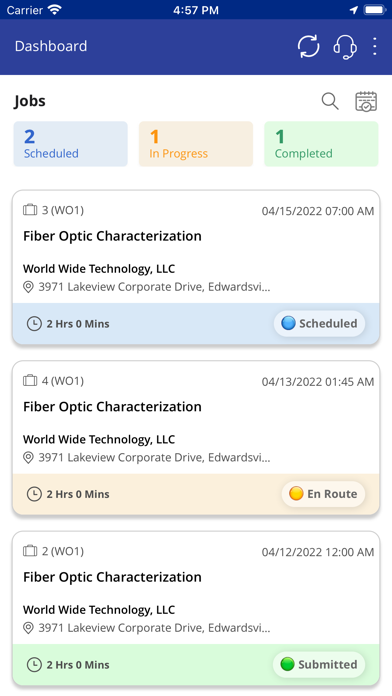
Task: Open the Fiber Optic Characterization job 4 title
Action: [112, 407]
